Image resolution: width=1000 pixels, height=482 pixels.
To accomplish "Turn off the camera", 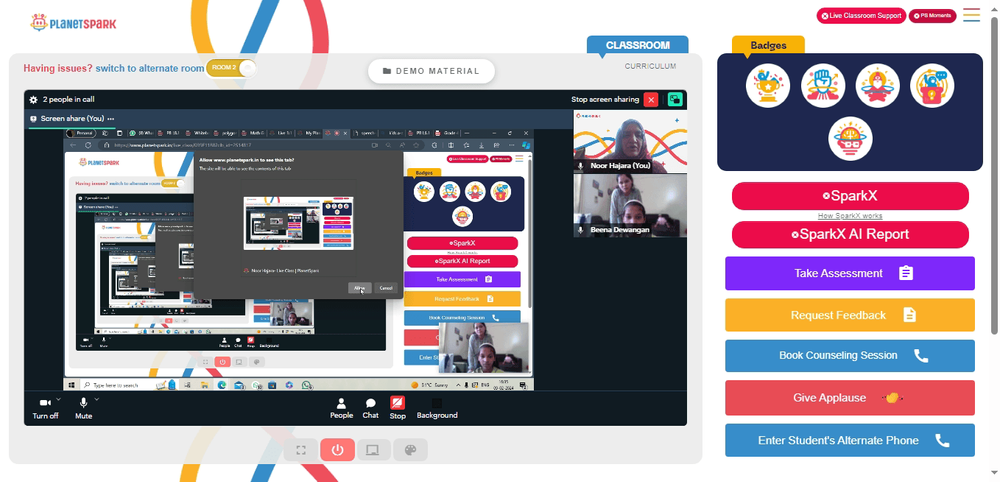I will pos(45,408).
